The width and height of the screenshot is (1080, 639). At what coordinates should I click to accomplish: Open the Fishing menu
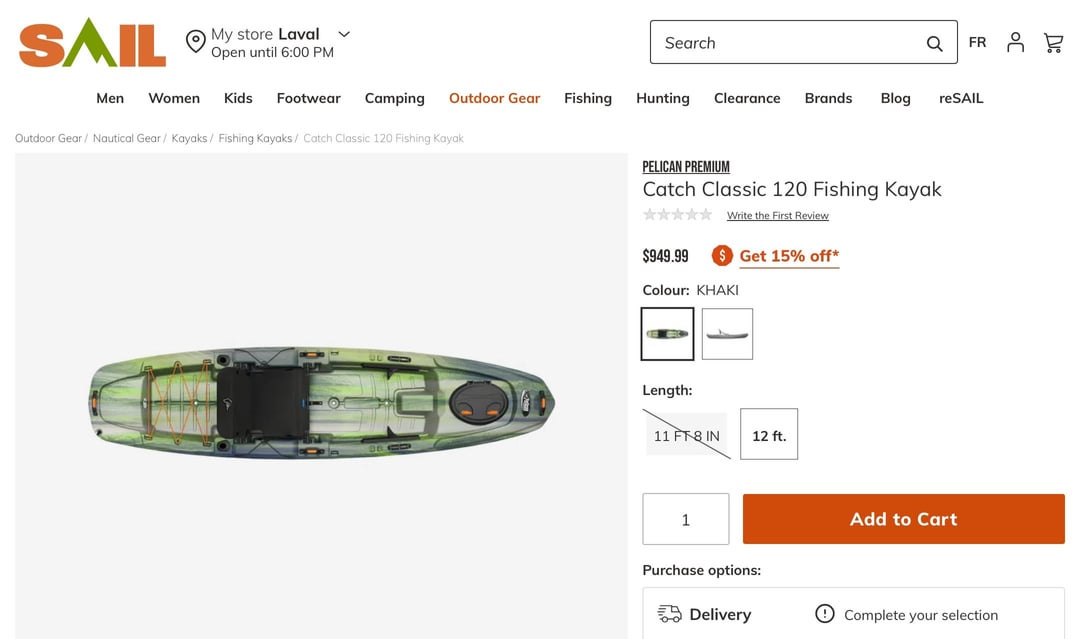point(588,98)
